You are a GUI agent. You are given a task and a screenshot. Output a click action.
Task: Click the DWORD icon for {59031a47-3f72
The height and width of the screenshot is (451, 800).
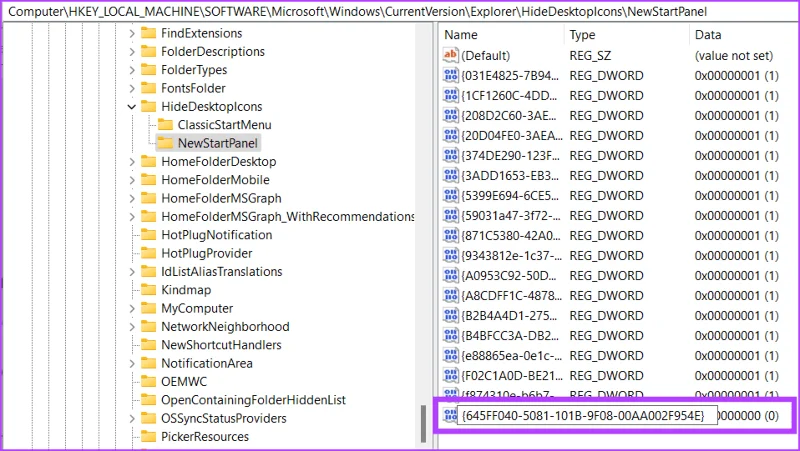click(451, 215)
